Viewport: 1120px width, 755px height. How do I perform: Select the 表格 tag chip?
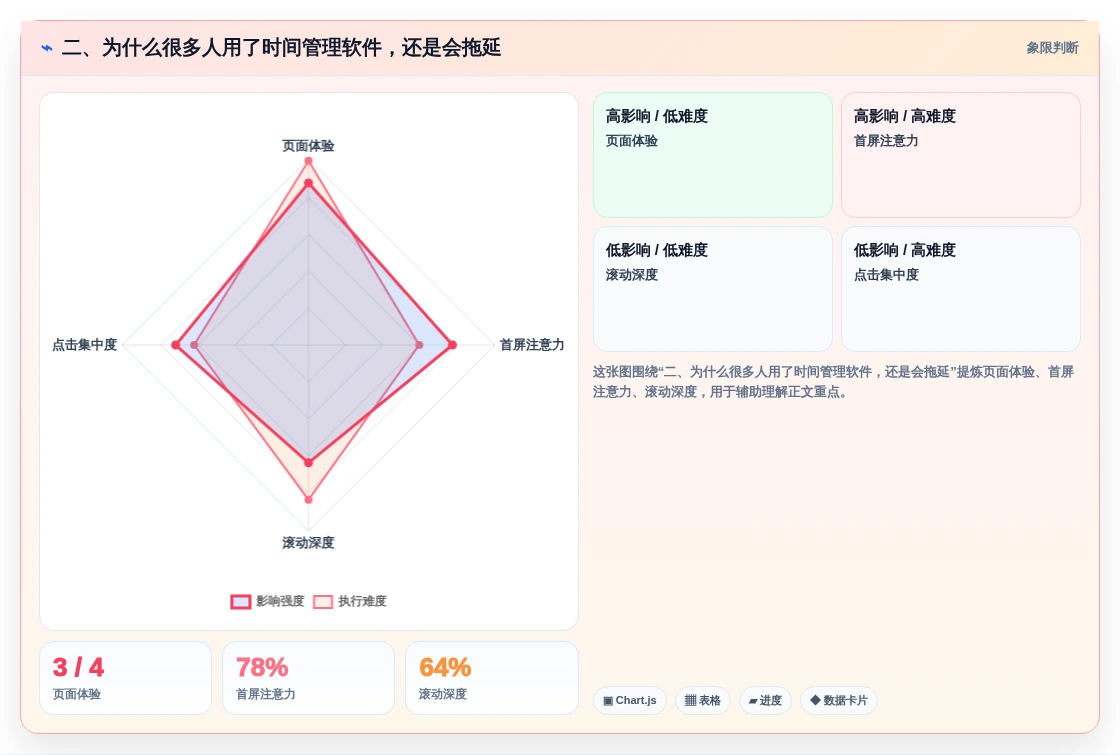(x=703, y=700)
